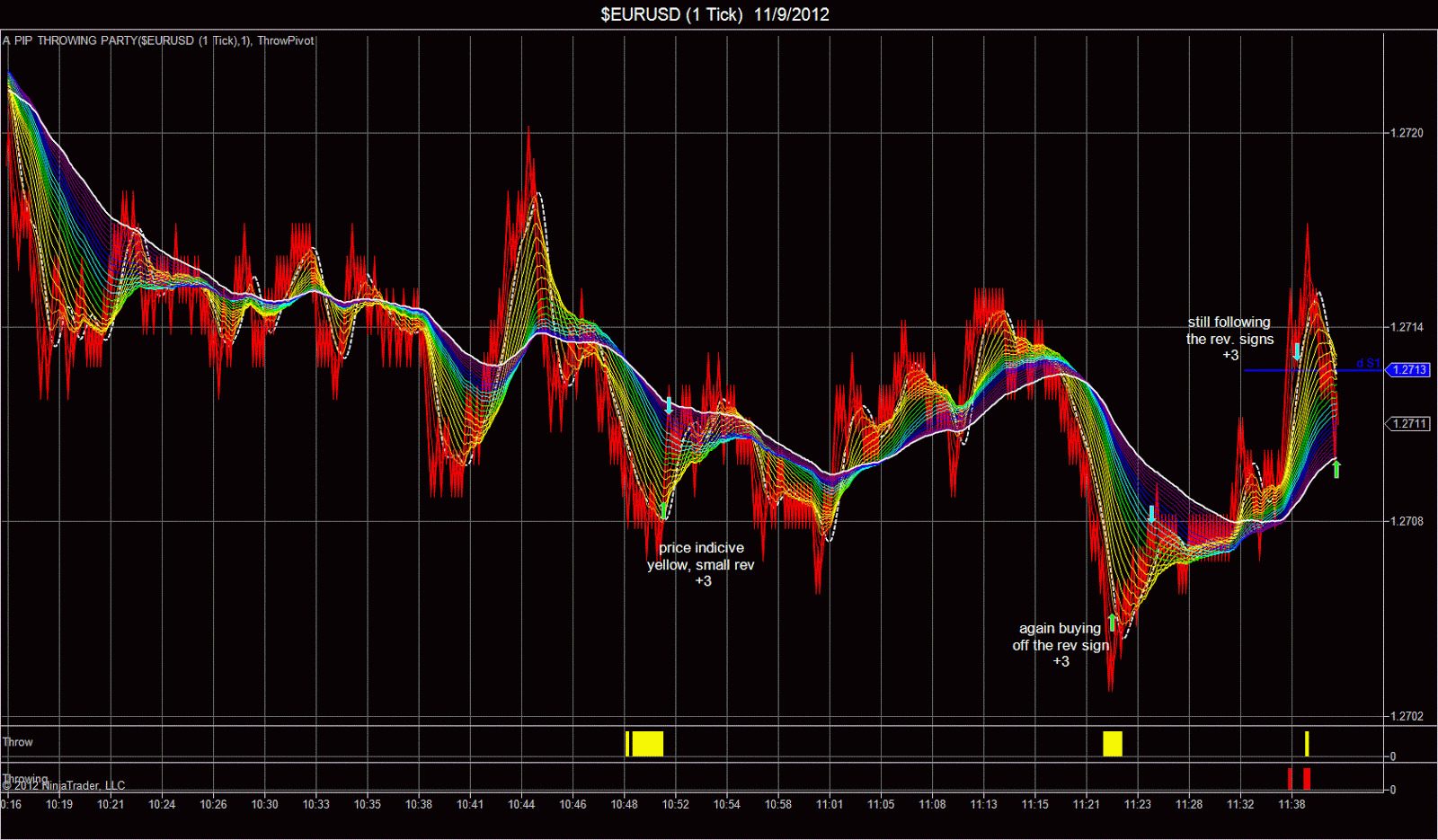Select the 'A PIP THROWING PARTY' indicator label
Image resolution: width=1438 pixels, height=840 pixels.
[158, 40]
